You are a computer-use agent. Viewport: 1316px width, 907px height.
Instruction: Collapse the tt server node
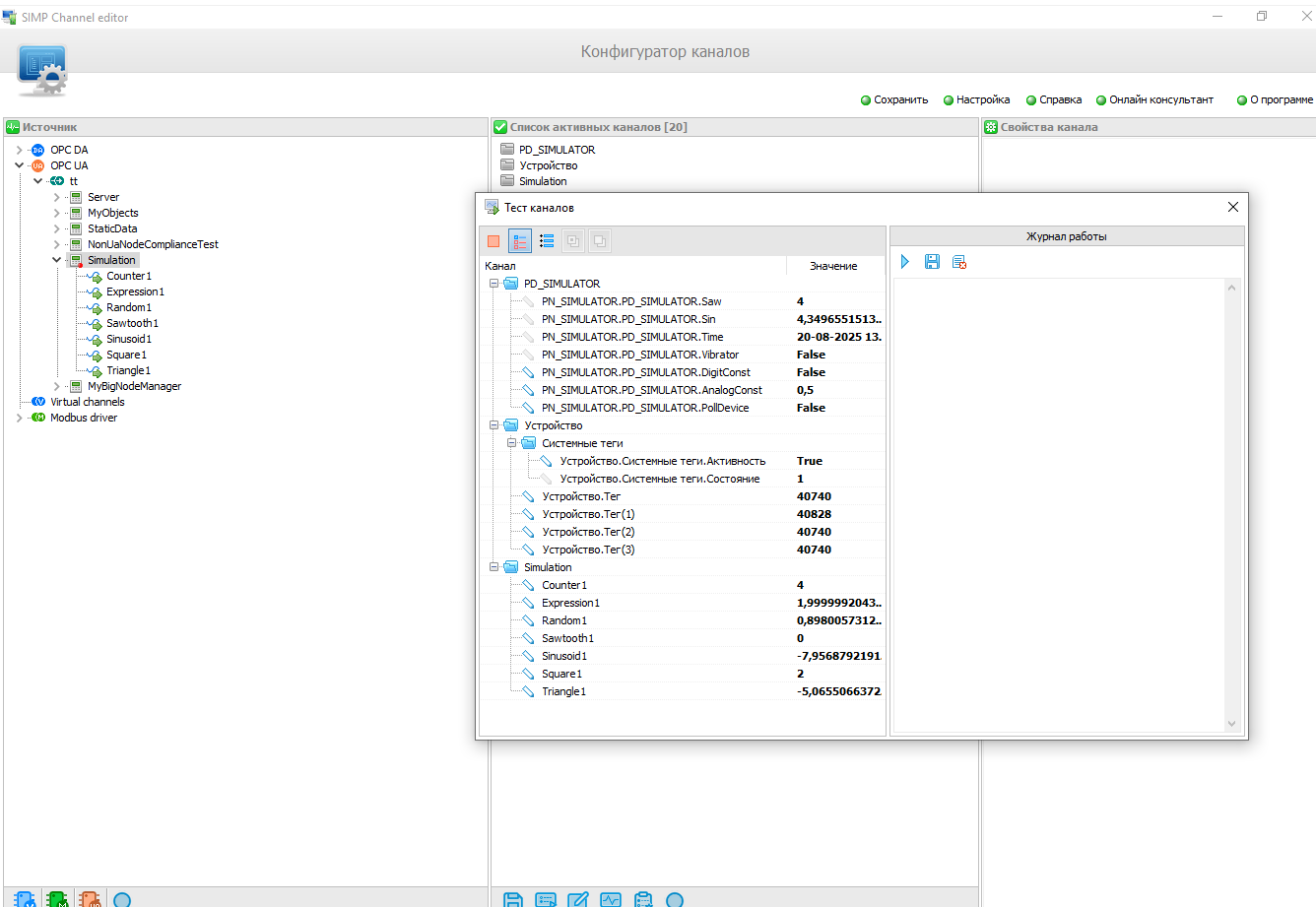pos(37,181)
